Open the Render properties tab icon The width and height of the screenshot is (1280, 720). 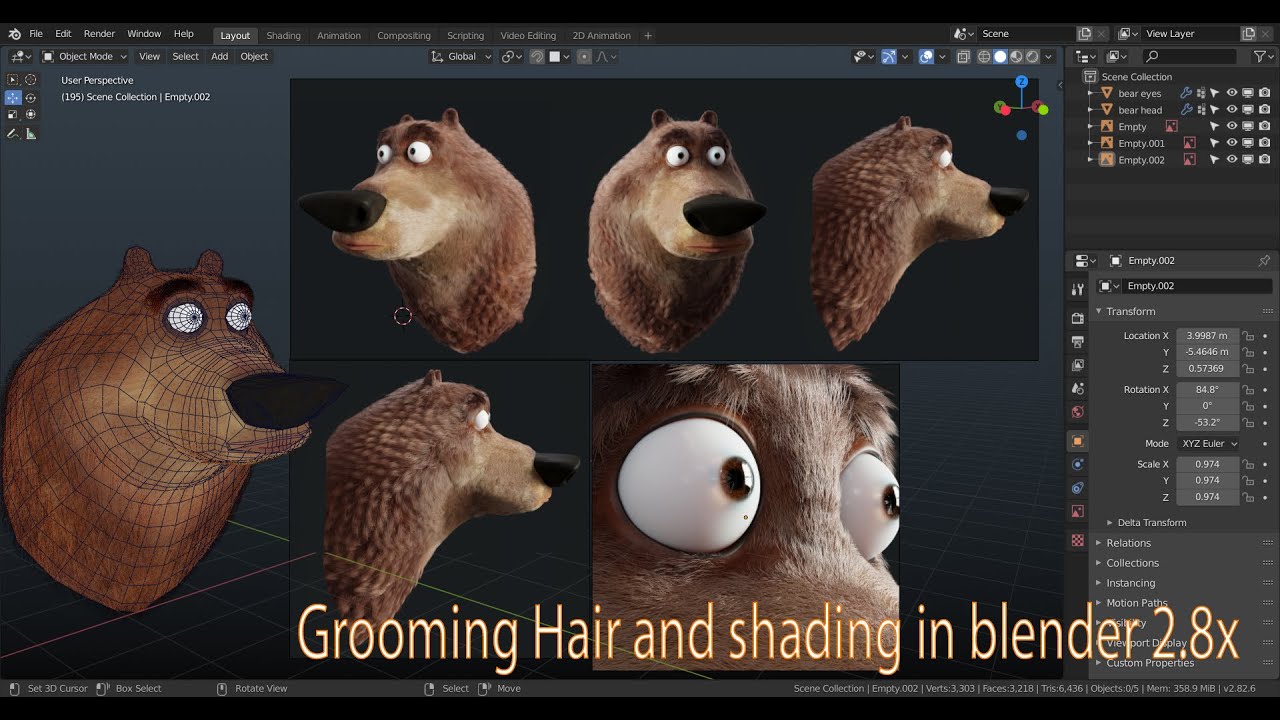(x=1077, y=318)
